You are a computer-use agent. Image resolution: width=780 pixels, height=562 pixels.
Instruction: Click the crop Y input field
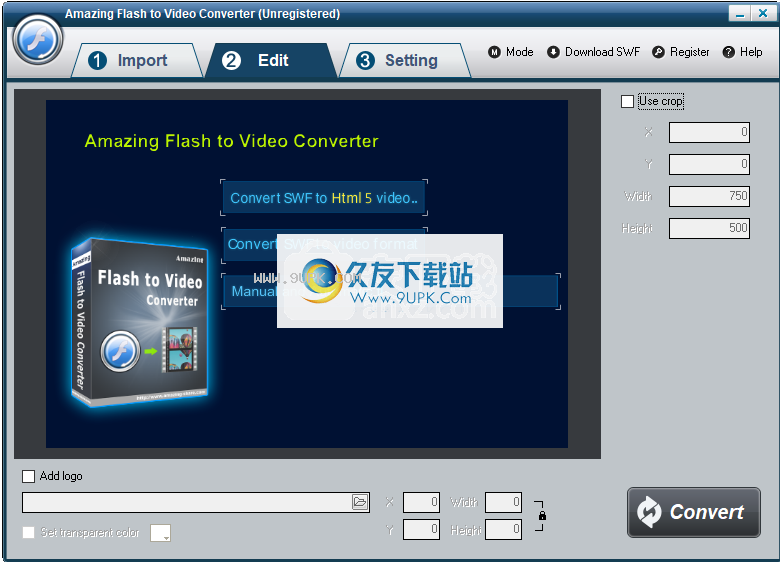709,164
